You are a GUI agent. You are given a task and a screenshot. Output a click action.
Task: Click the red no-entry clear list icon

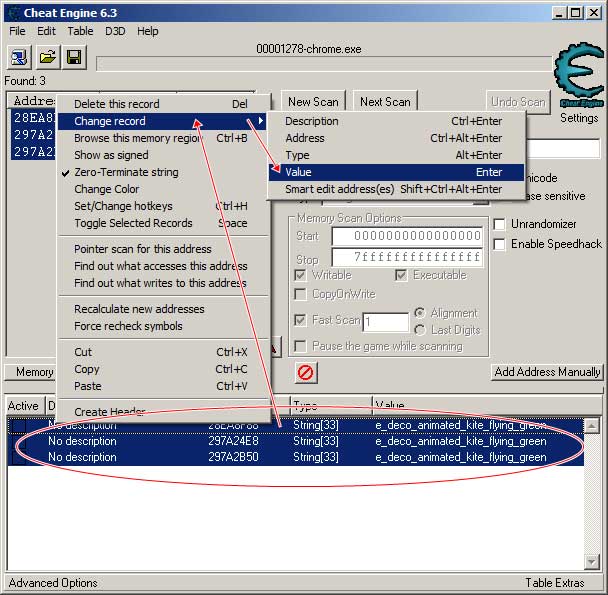coord(306,372)
